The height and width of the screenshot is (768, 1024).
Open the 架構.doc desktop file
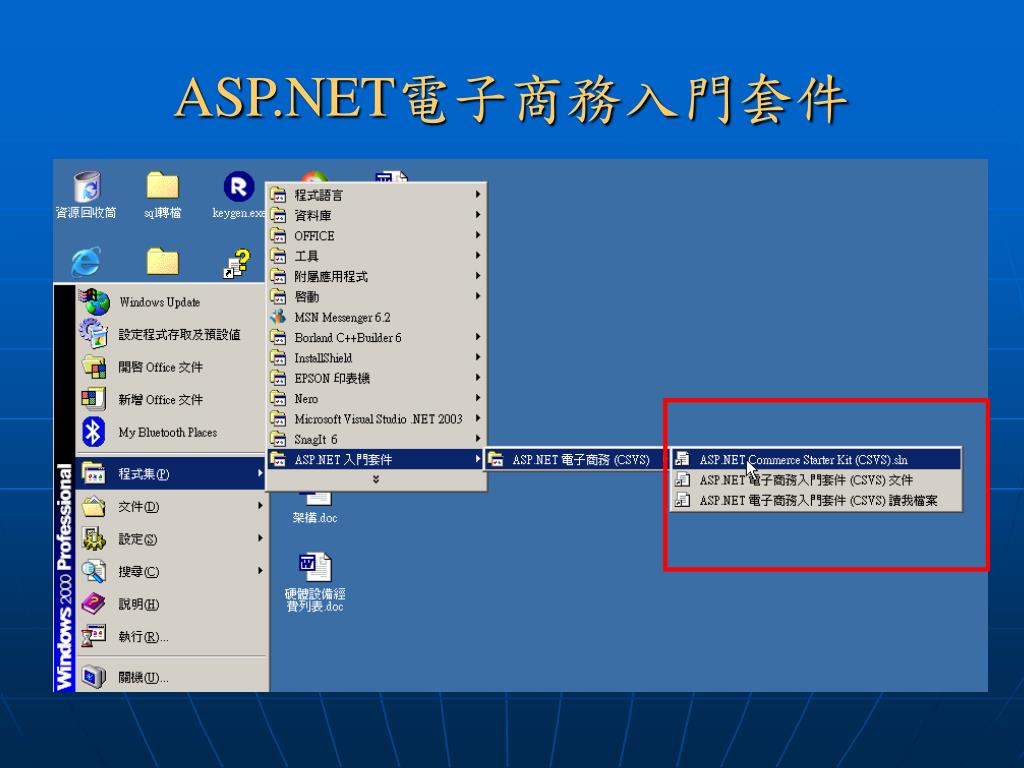pos(315,508)
